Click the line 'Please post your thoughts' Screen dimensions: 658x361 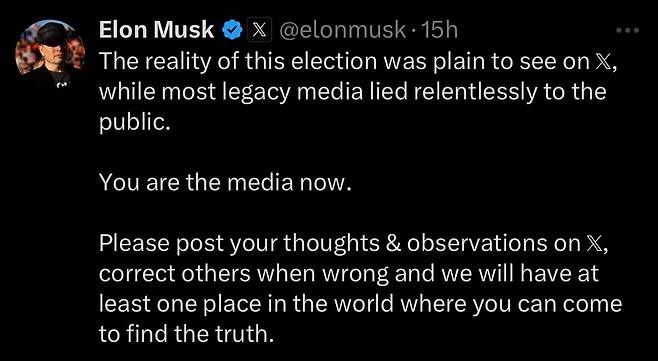354,245
